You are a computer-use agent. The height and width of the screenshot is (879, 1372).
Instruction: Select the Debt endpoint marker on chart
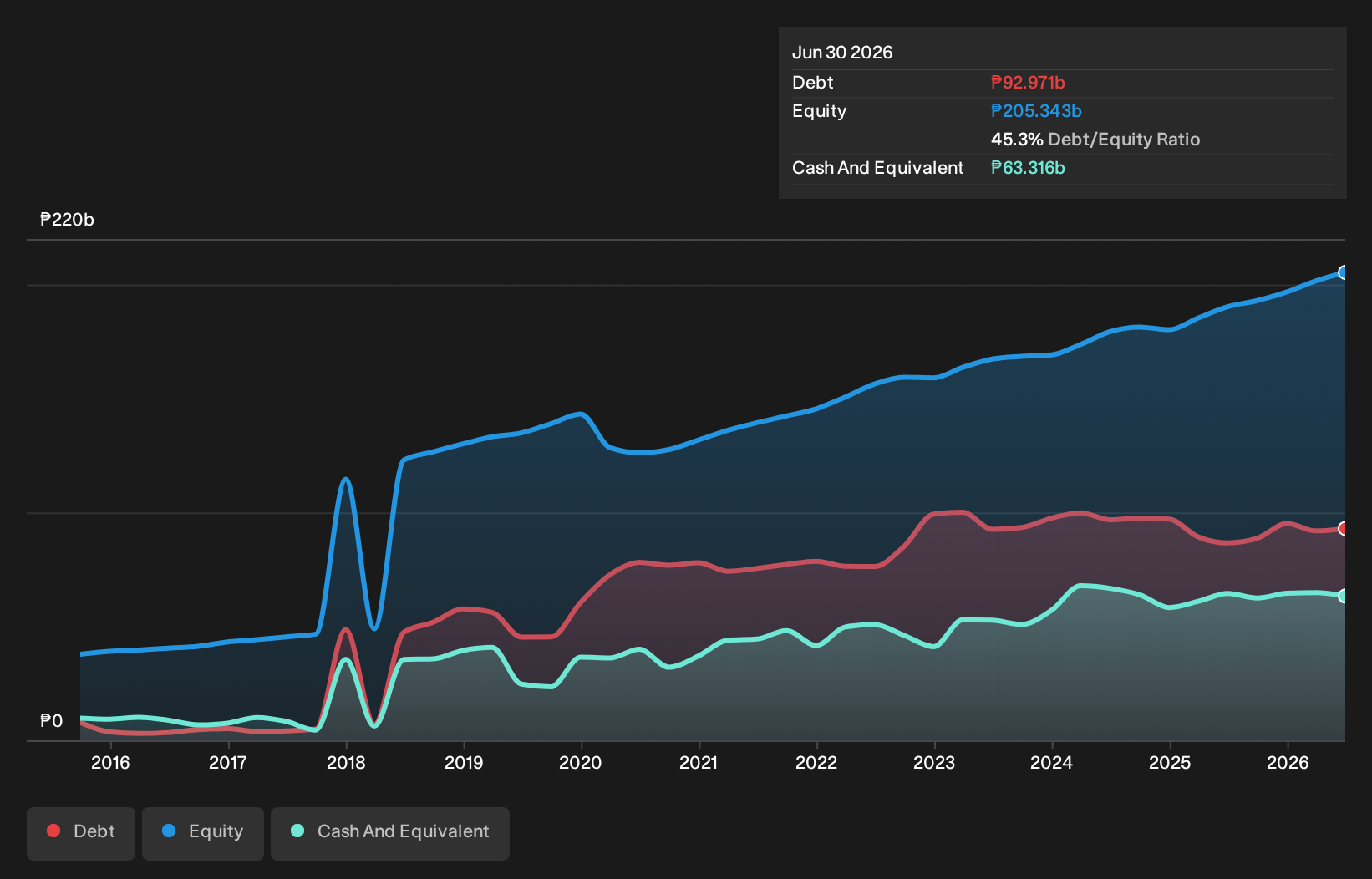[x=1344, y=528]
